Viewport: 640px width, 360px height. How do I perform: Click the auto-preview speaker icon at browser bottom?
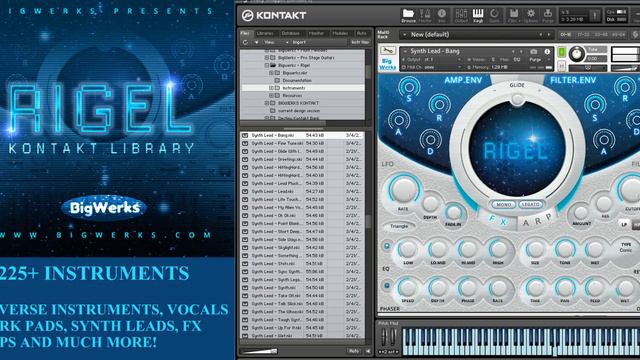pyautogui.click(x=368, y=351)
